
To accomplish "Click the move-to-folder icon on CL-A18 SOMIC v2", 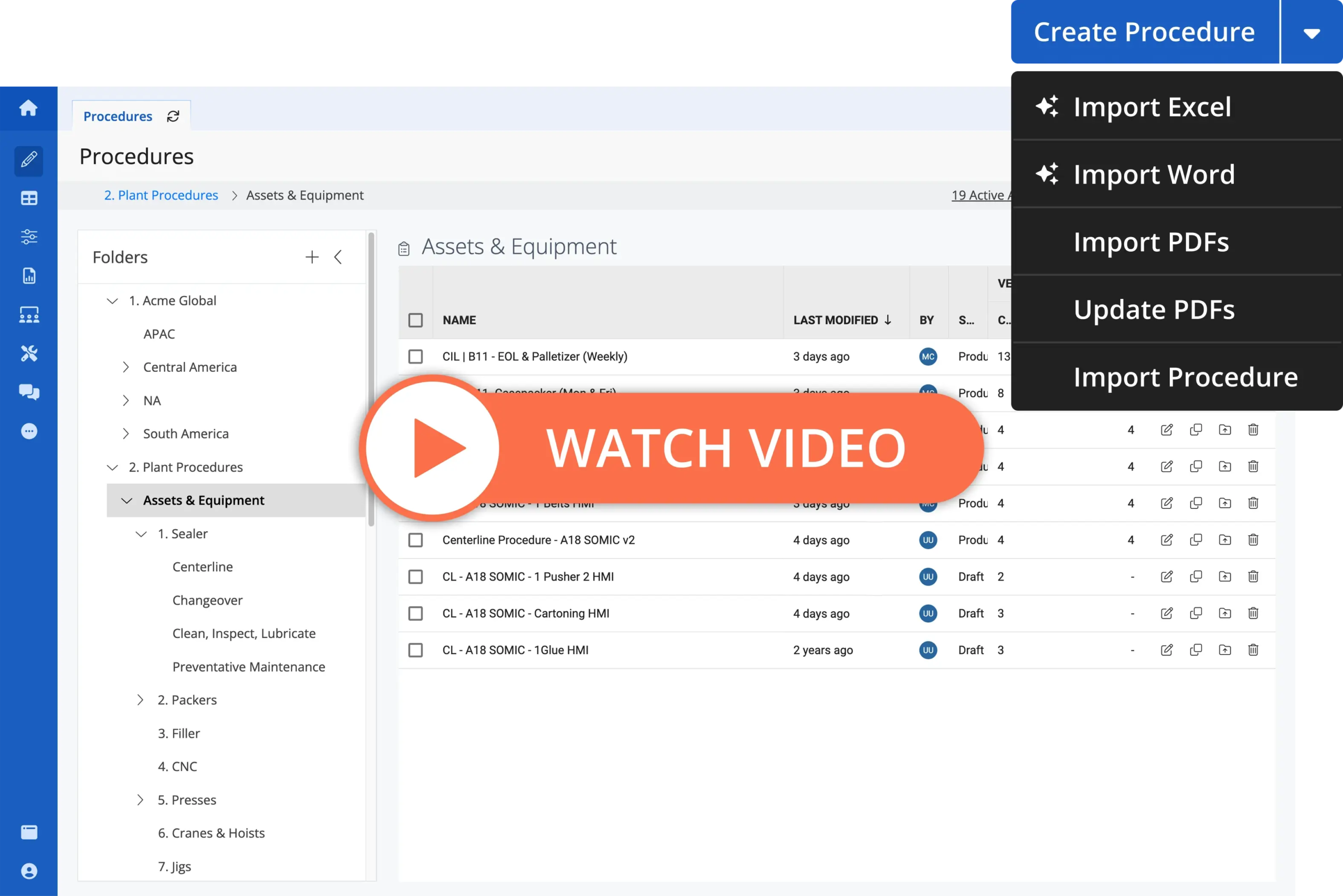I will 1225,540.
